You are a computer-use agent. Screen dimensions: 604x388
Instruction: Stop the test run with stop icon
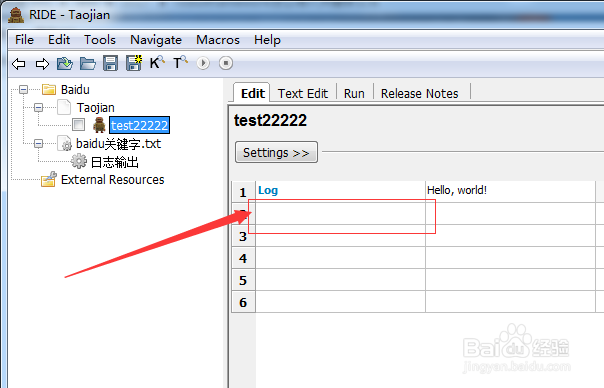(226, 63)
